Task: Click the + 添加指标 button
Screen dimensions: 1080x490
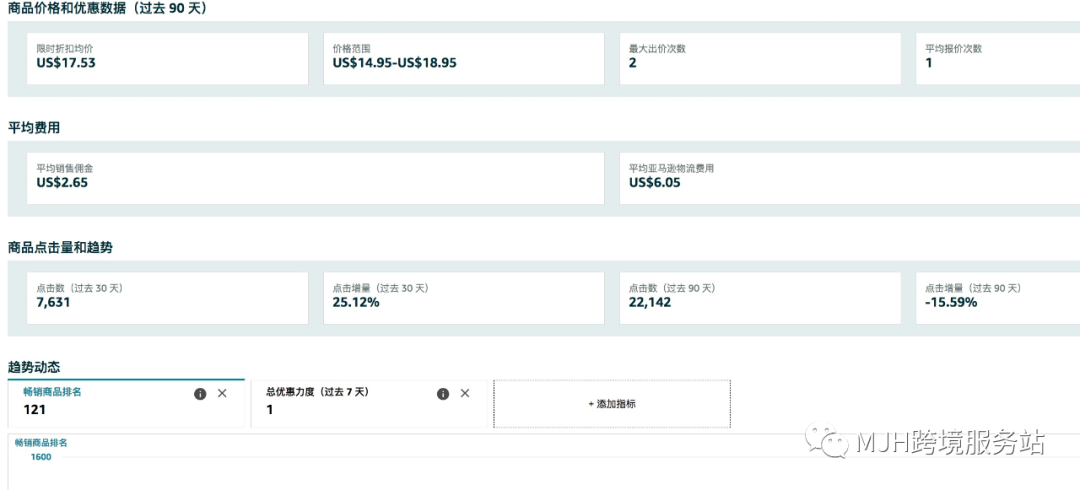Action: (x=612, y=404)
